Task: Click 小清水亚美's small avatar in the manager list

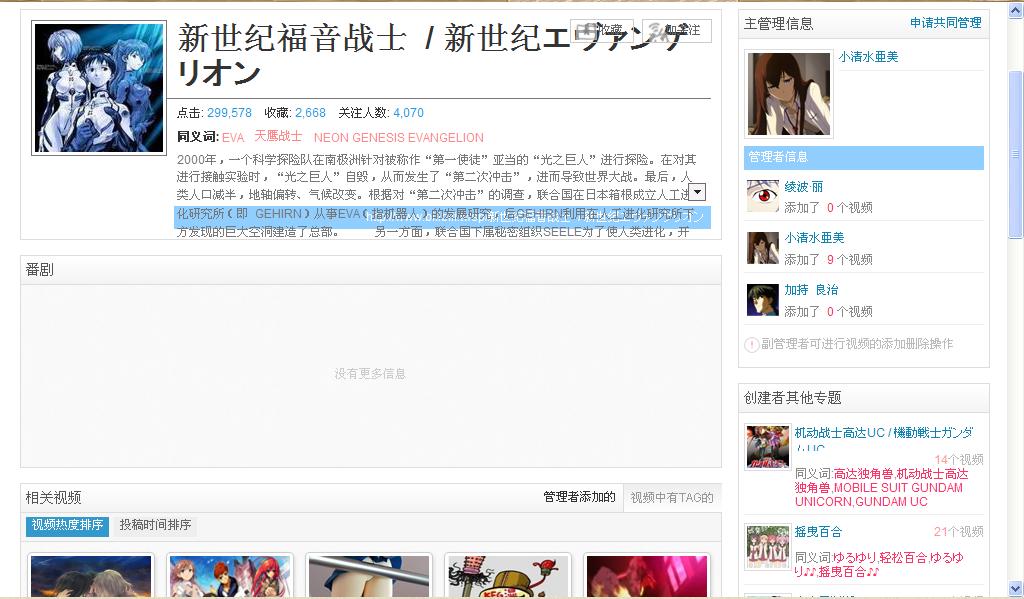Action: 763,248
